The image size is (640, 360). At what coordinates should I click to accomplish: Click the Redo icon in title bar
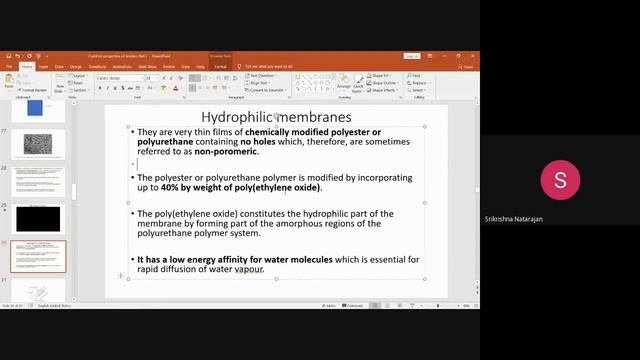pyautogui.click(x=29, y=56)
